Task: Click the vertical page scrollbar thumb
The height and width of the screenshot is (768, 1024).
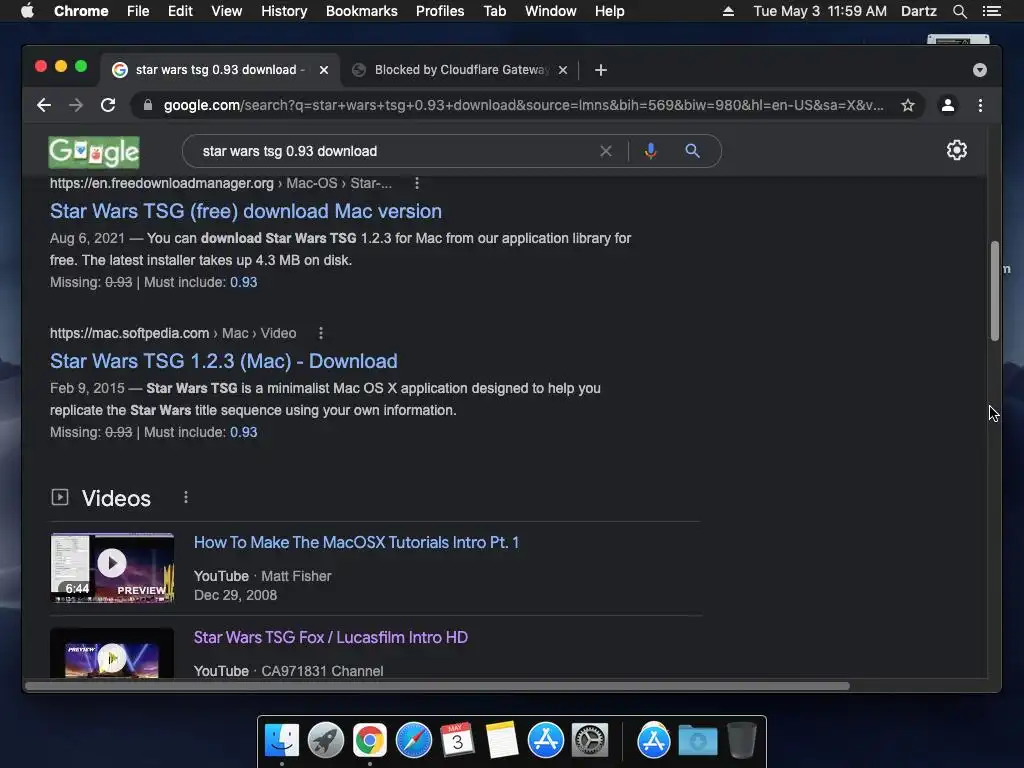Action: (995, 291)
